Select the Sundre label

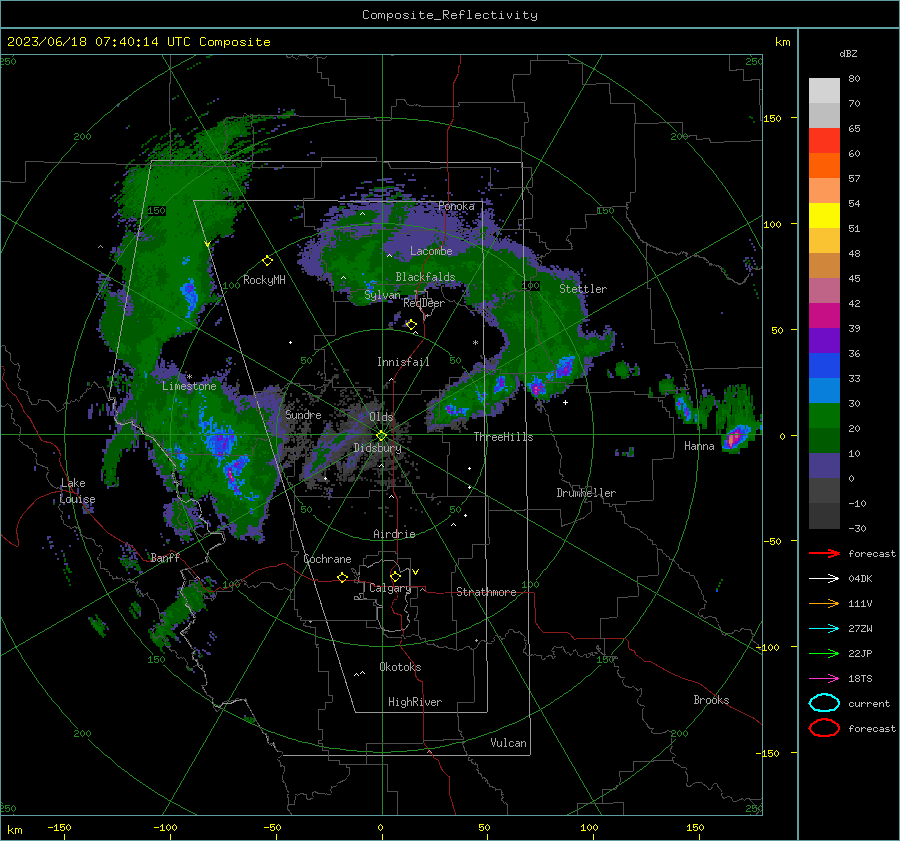click(x=303, y=414)
